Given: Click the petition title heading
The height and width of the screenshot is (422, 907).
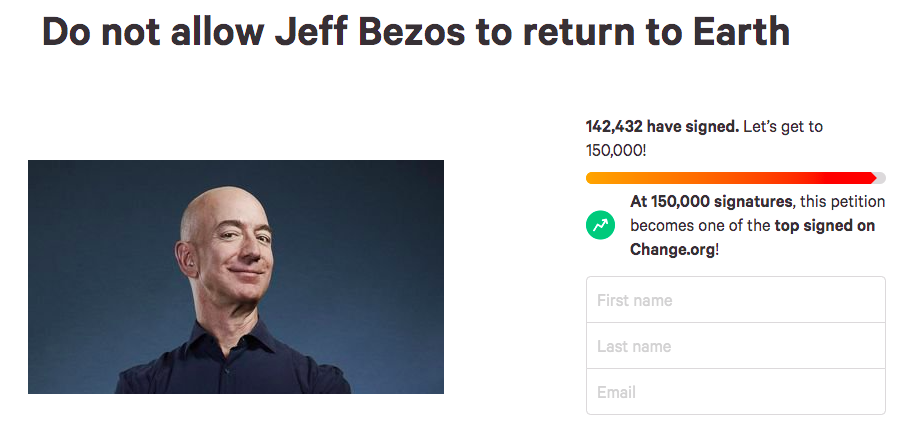Looking at the screenshot, I should pos(415,33).
